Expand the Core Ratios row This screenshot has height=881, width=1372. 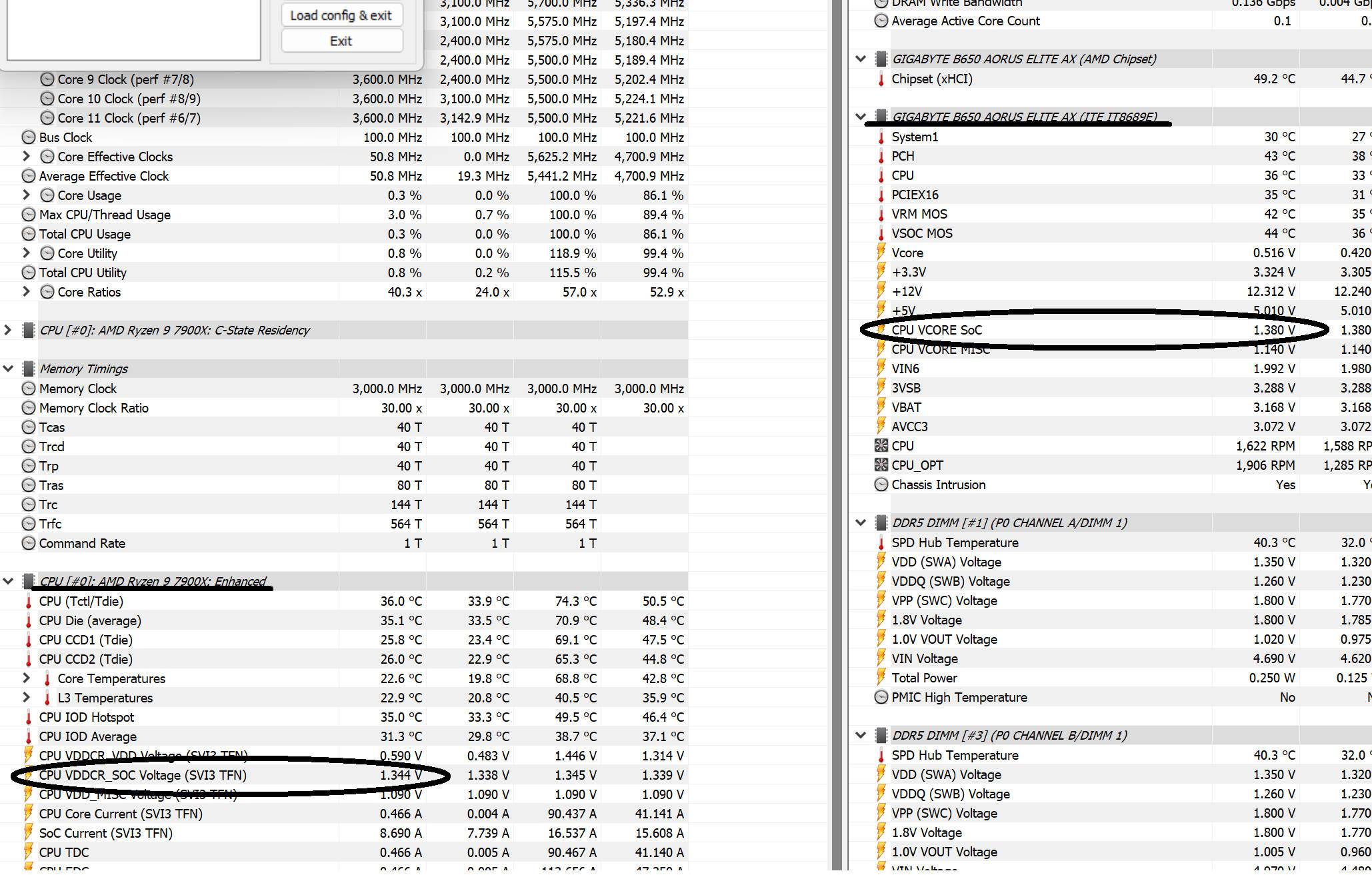click(x=26, y=292)
